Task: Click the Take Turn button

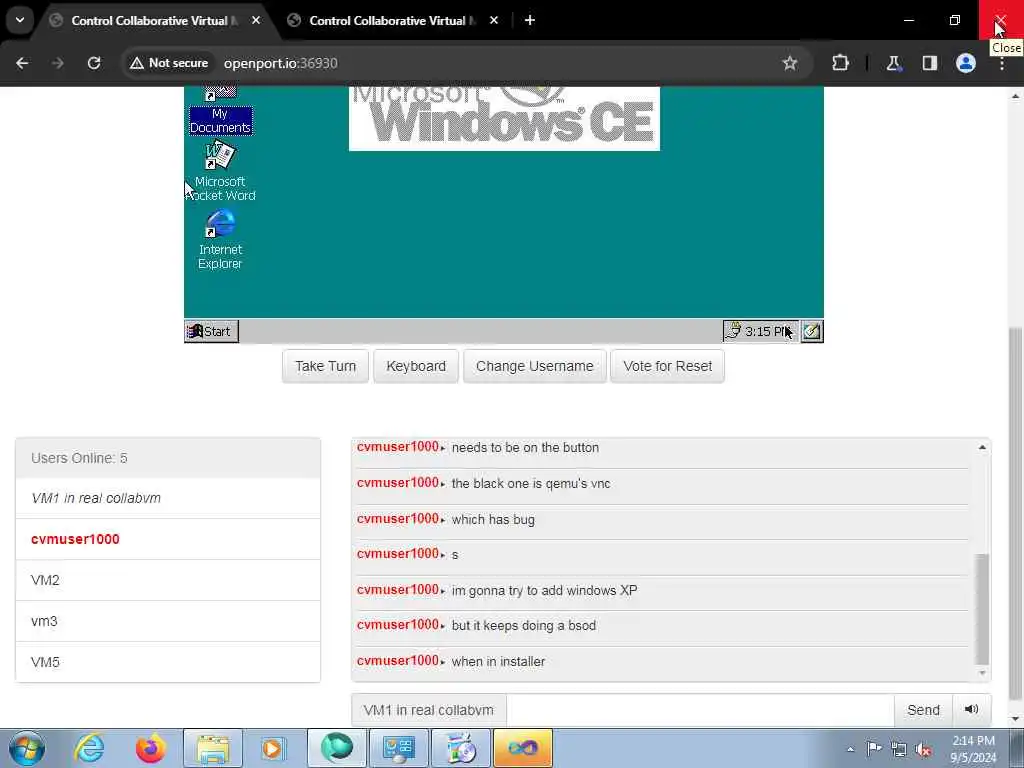Action: click(325, 366)
